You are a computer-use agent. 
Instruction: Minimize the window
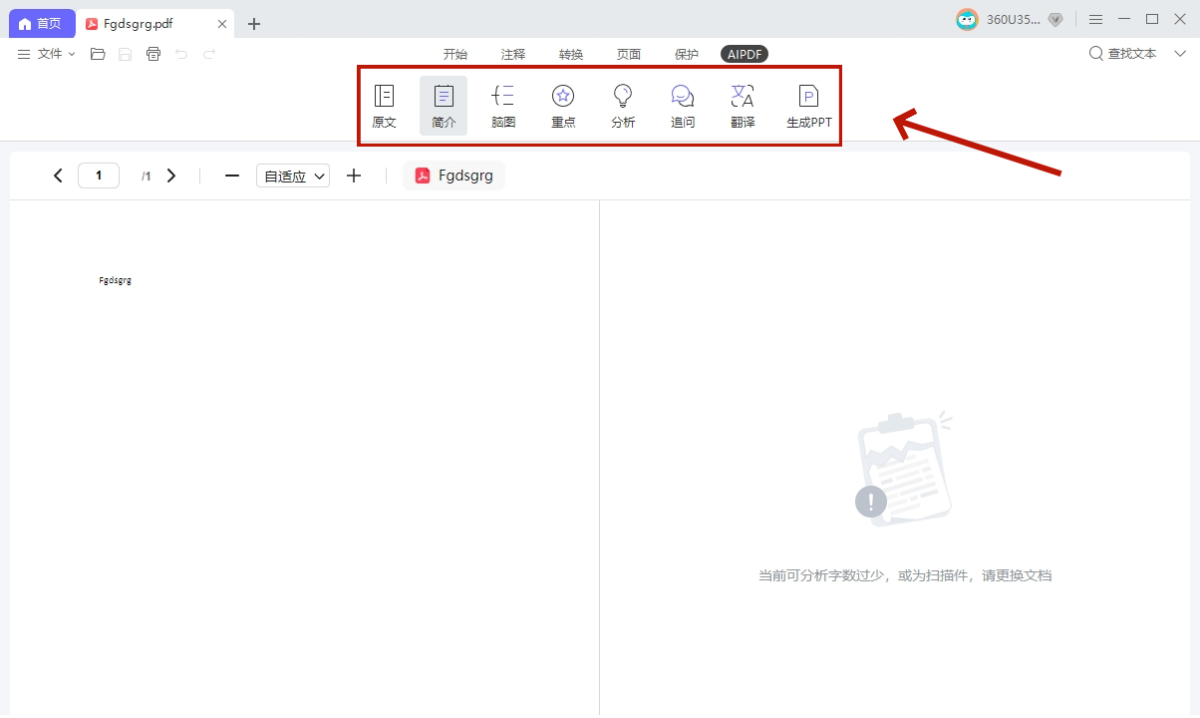1124,19
